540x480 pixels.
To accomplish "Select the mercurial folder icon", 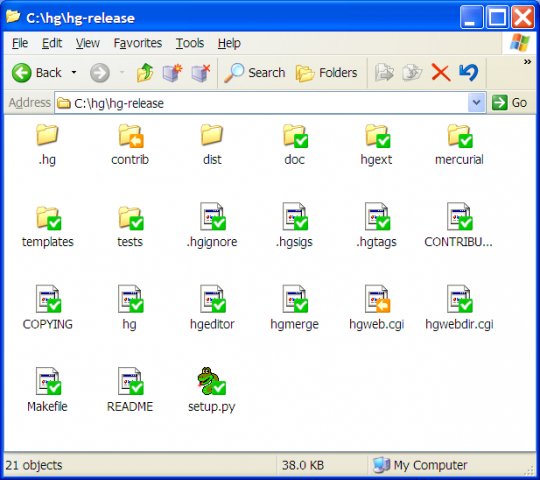I will pos(460,135).
